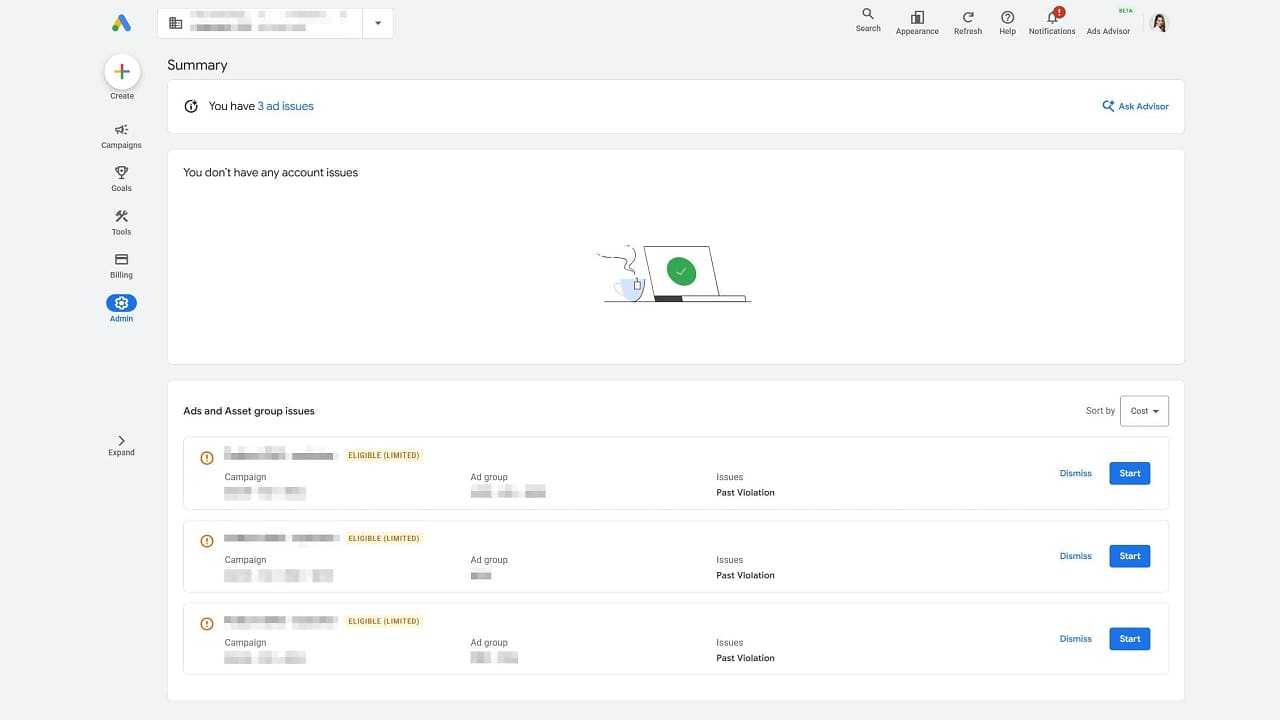Open the Billing section
Screen dimensions: 1280x720
click(121, 266)
